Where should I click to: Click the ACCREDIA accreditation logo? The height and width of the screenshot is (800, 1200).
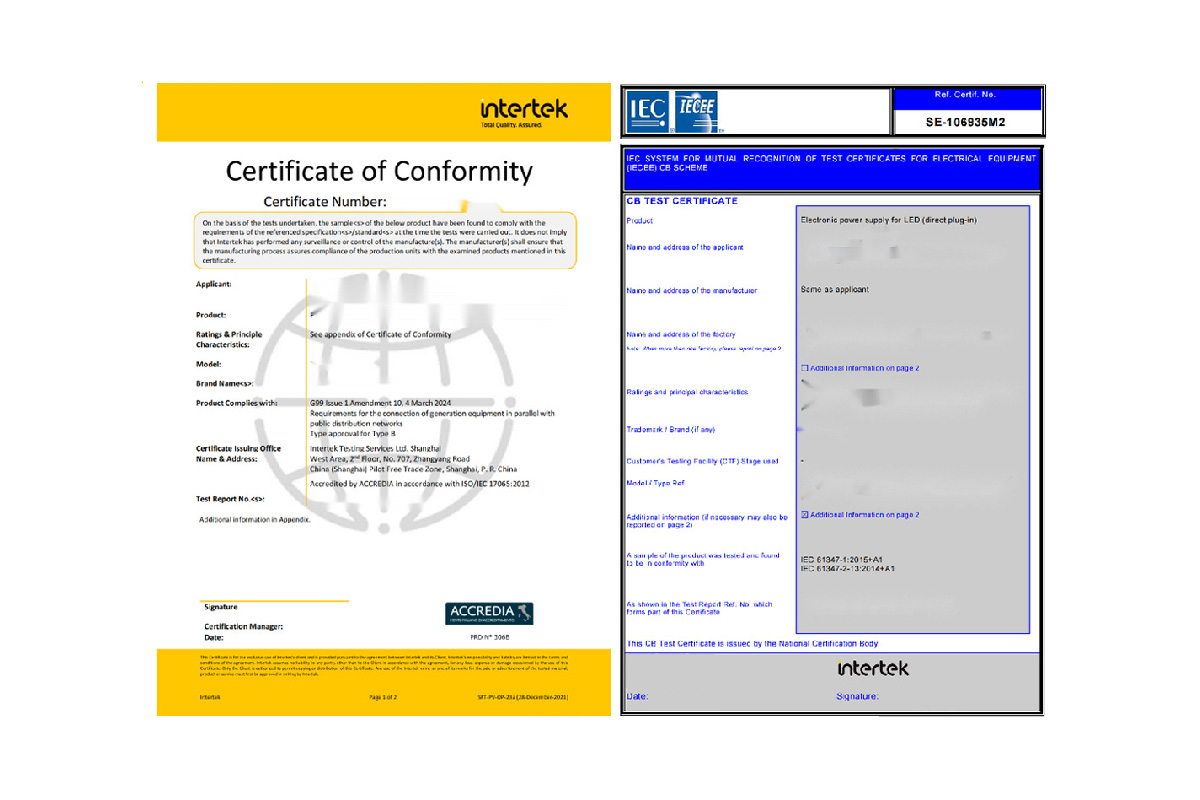pos(488,614)
